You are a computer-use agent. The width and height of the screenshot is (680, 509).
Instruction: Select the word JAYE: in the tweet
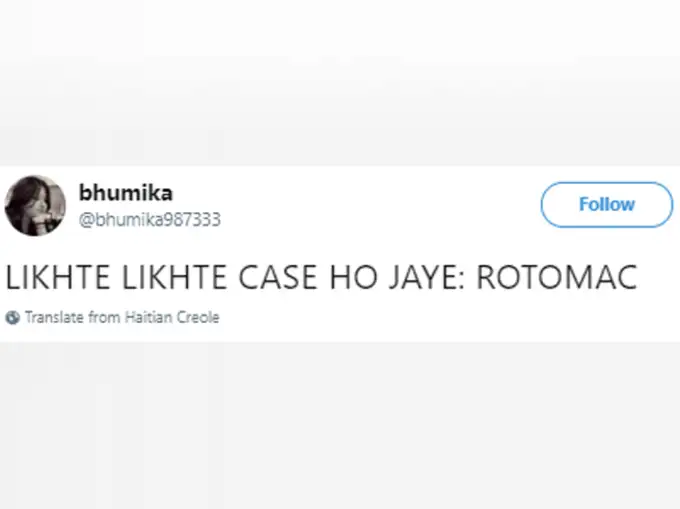426,277
